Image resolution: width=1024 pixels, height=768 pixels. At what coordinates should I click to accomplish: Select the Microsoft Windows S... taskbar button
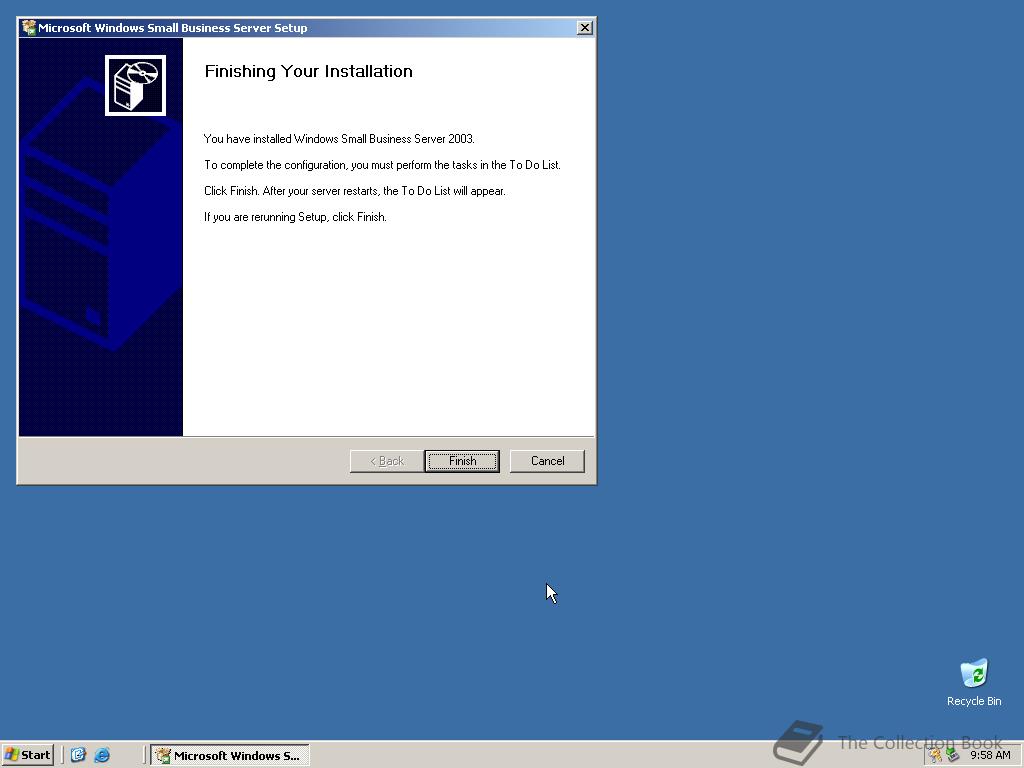(x=230, y=756)
